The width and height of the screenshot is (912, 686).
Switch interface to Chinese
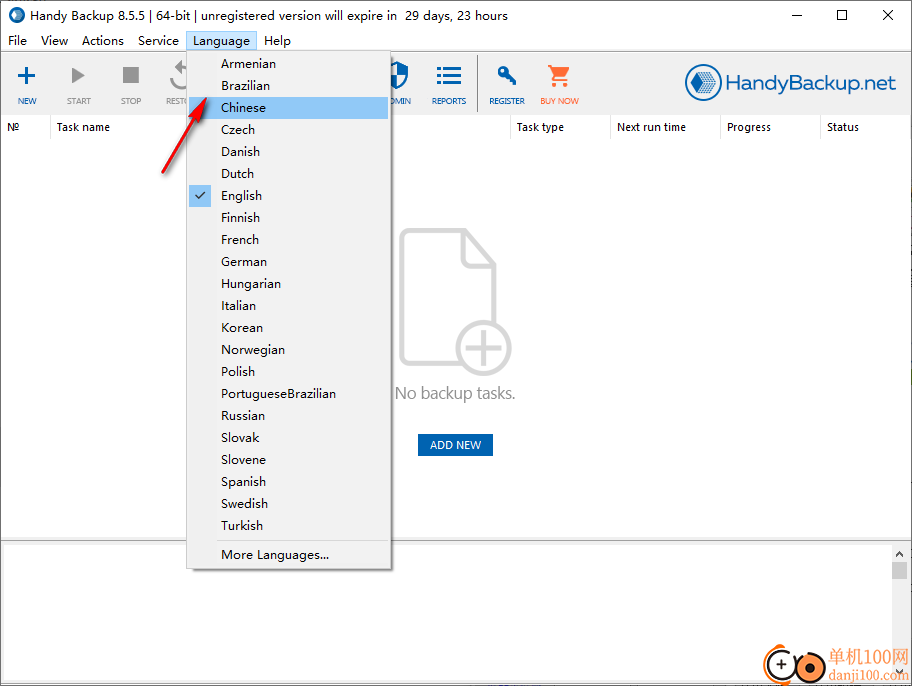(x=288, y=108)
